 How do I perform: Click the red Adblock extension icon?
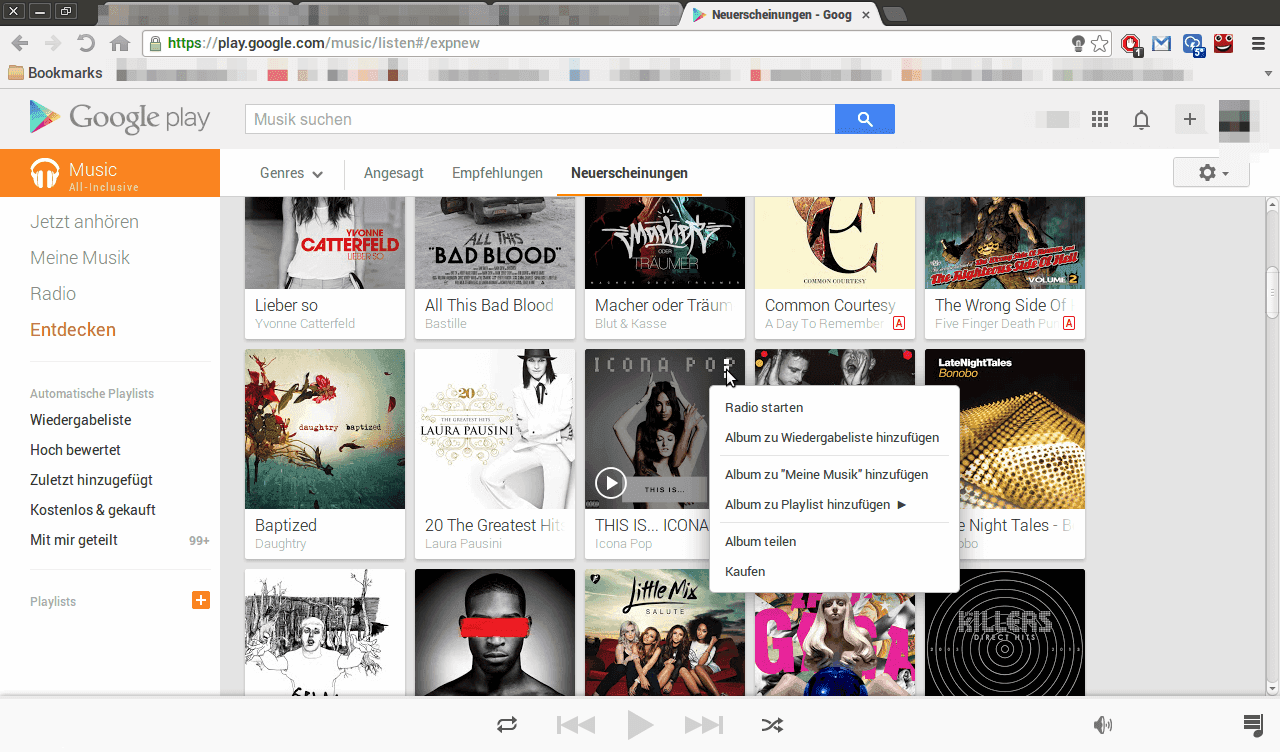point(1131,44)
